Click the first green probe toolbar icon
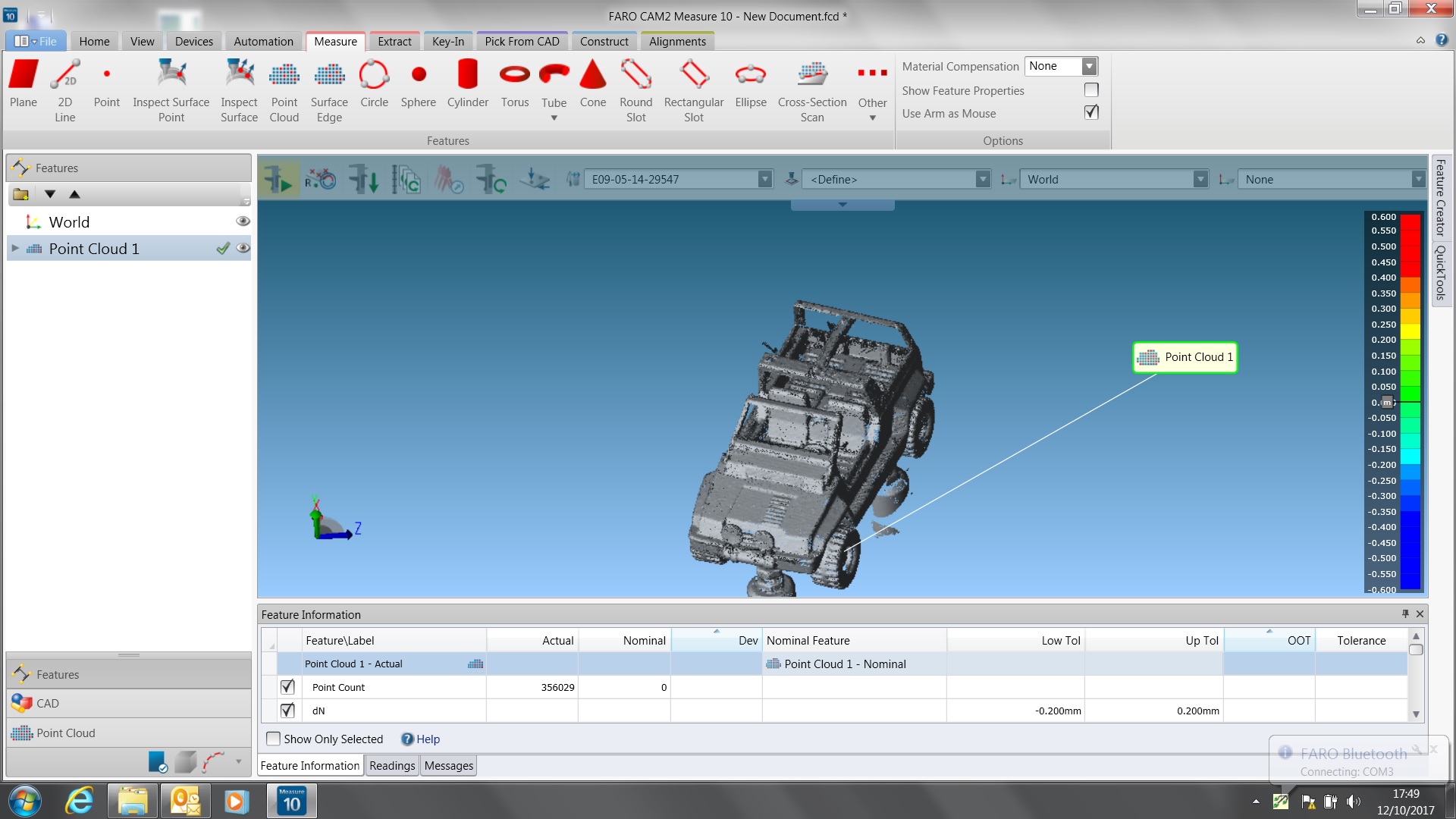Viewport: 1456px width, 819px height. (x=278, y=180)
